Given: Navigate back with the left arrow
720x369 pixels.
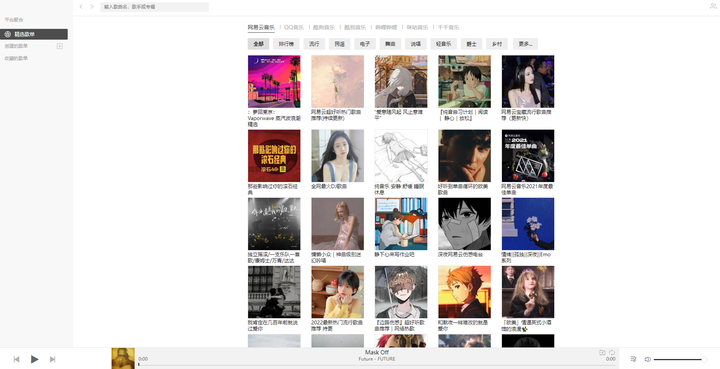Looking at the screenshot, I should pos(81,6).
